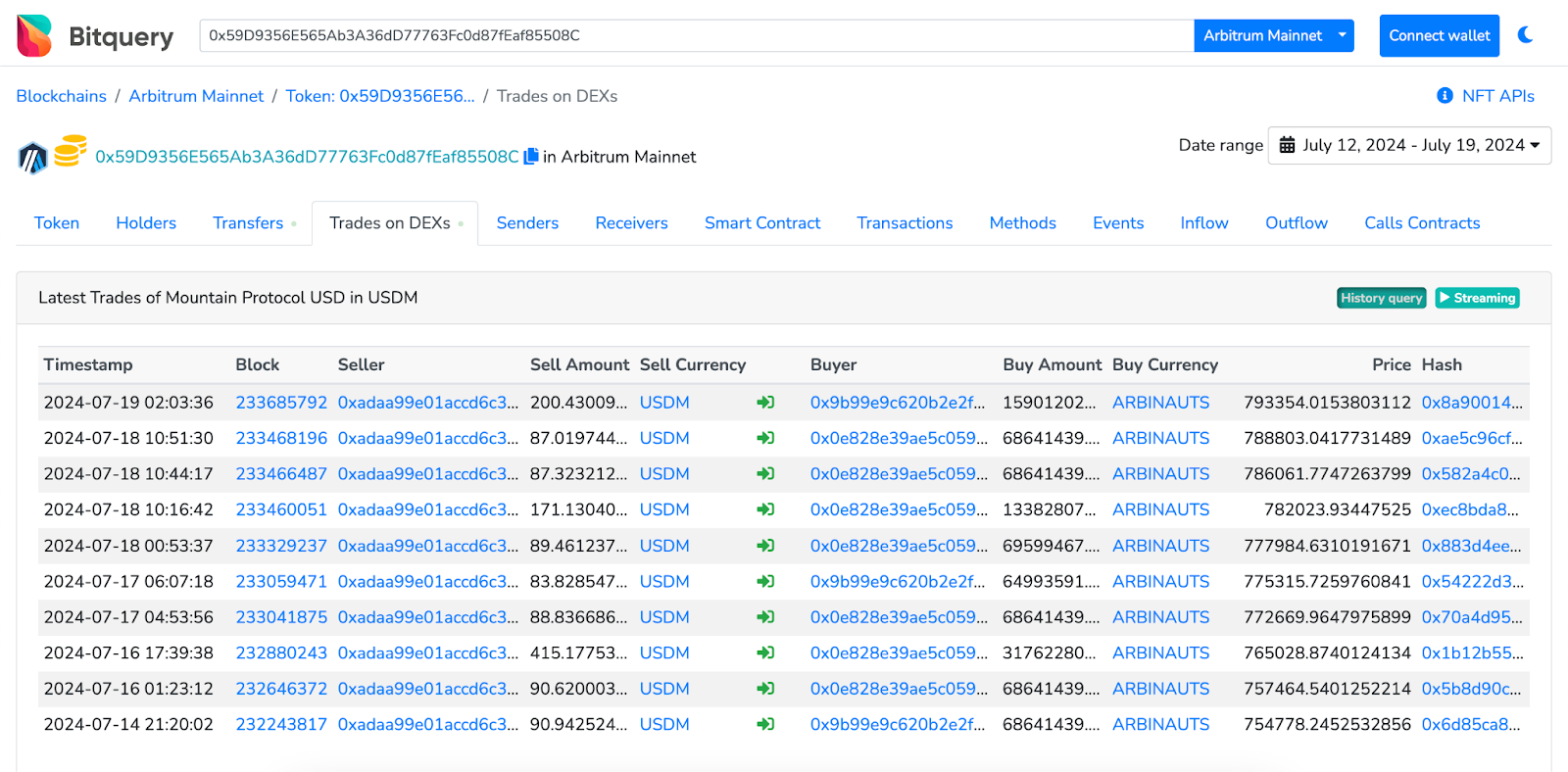
Task: Click trade arrow icon in block 232880243 row
Action: [765, 652]
